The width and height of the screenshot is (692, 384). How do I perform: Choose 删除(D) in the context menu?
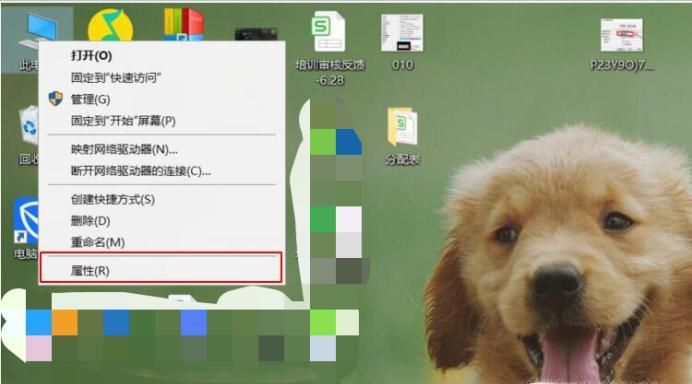click(x=90, y=221)
